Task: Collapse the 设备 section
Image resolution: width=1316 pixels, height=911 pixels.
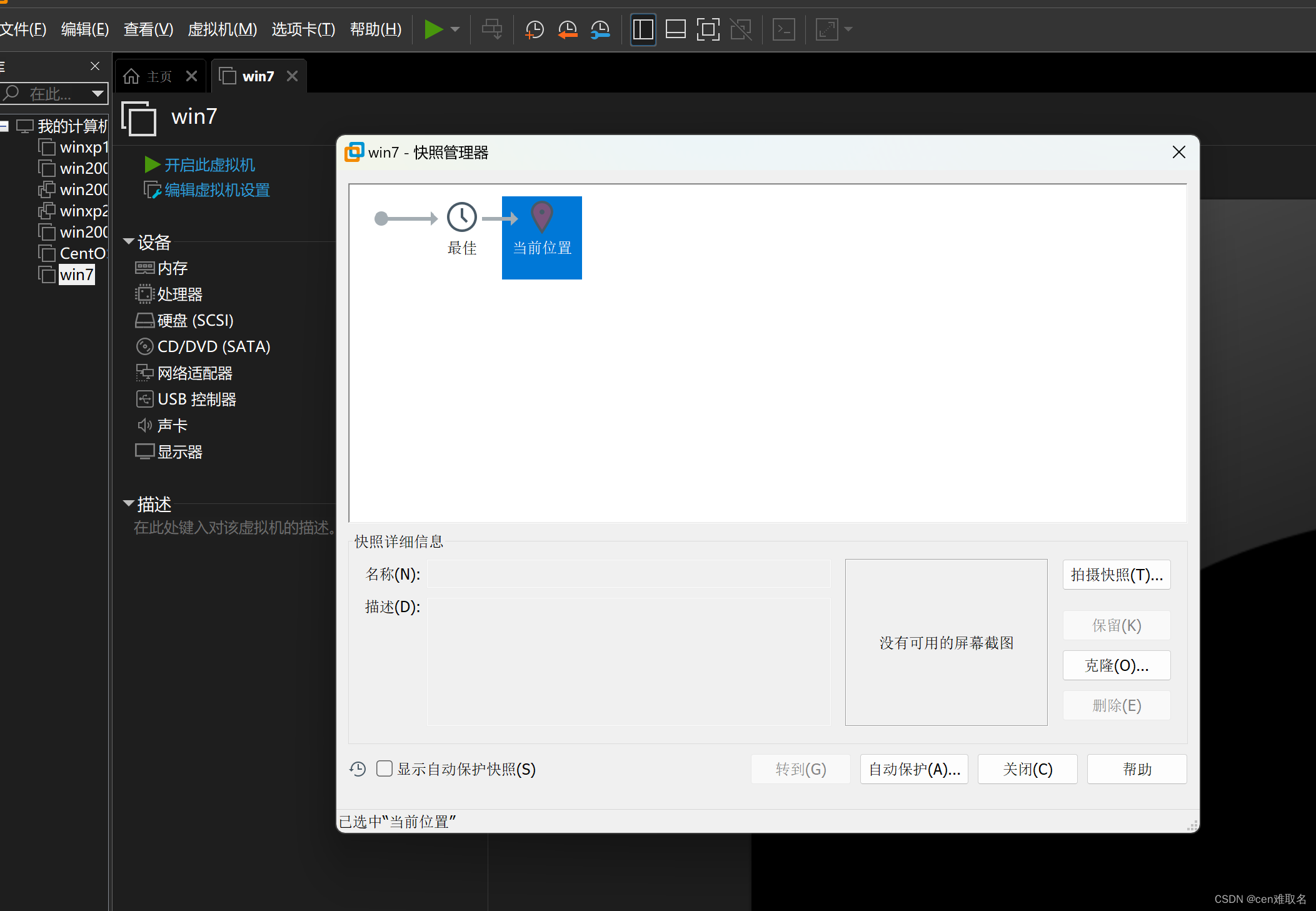Action: coord(129,241)
